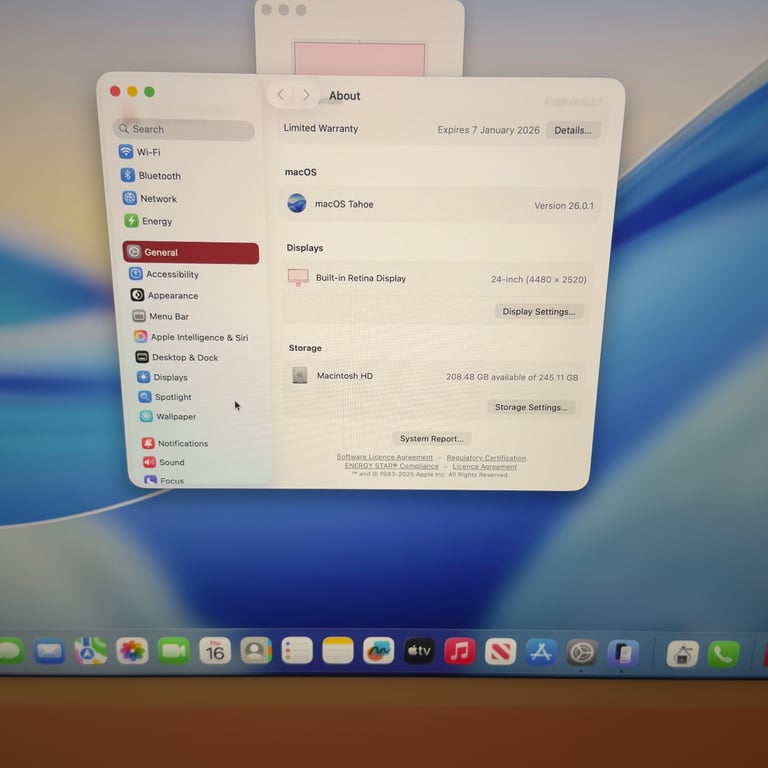The height and width of the screenshot is (768, 768).
Task: Open News from the Dock
Action: pyautogui.click(x=501, y=651)
